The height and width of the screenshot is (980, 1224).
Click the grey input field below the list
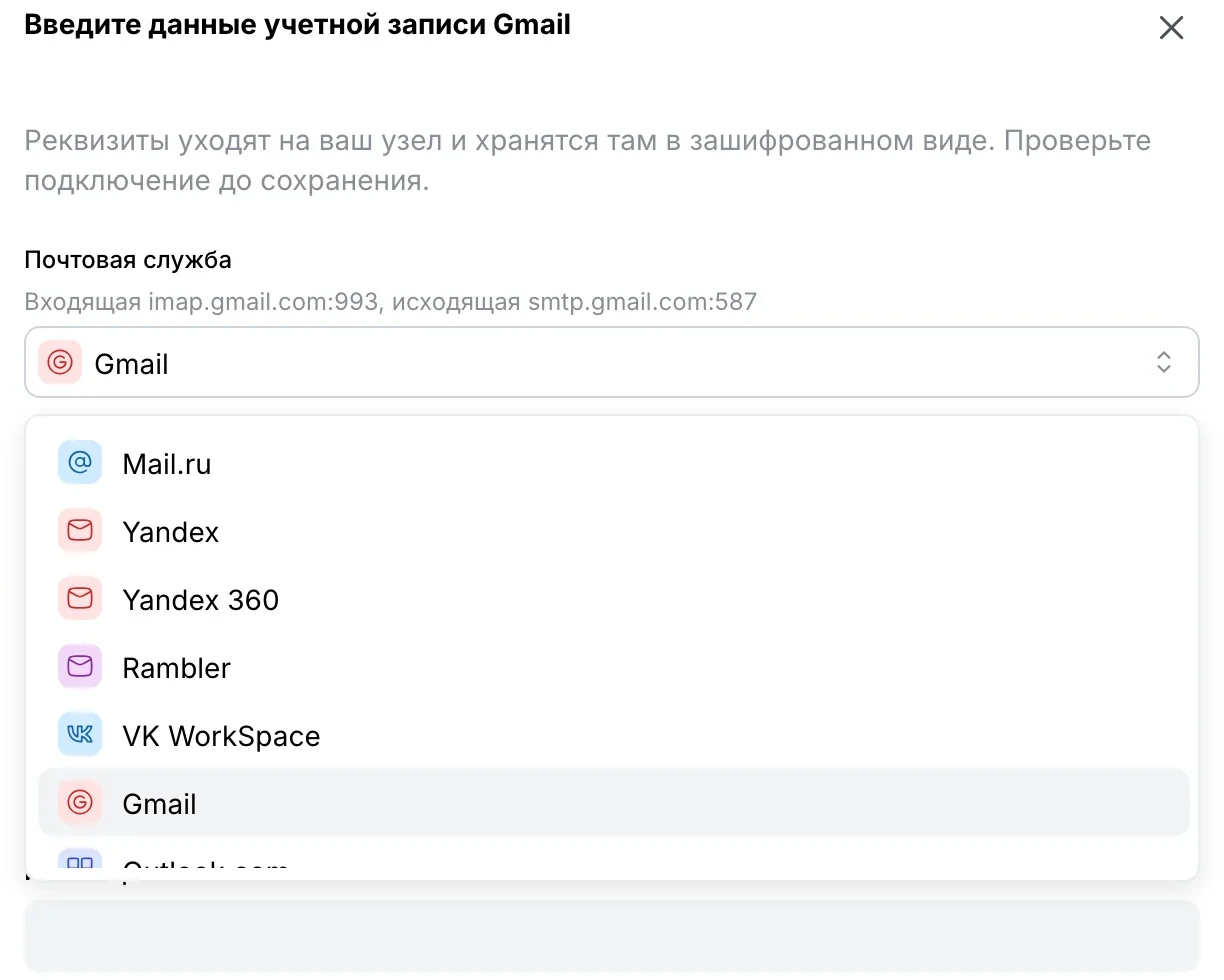tap(612, 935)
